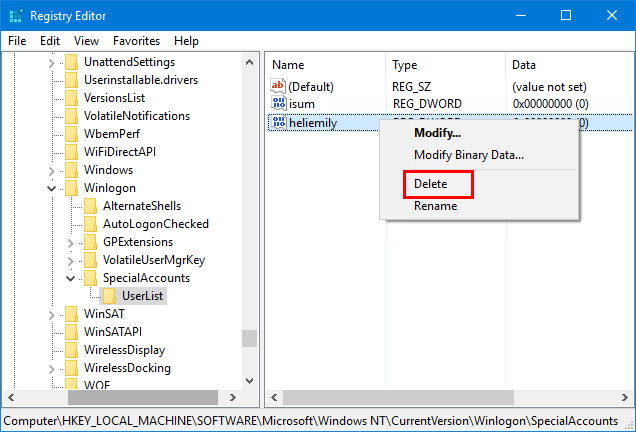
Task: Expand the UnattendSettings tree node
Action: [51, 62]
